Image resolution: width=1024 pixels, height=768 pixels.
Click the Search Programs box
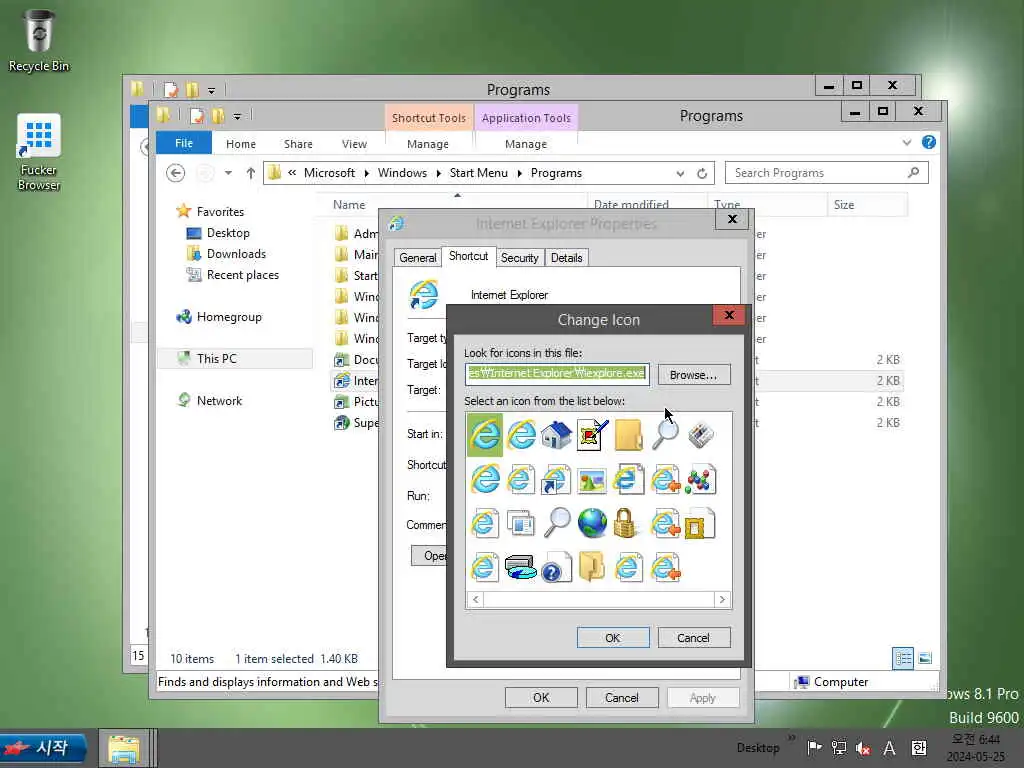pyautogui.click(x=826, y=173)
